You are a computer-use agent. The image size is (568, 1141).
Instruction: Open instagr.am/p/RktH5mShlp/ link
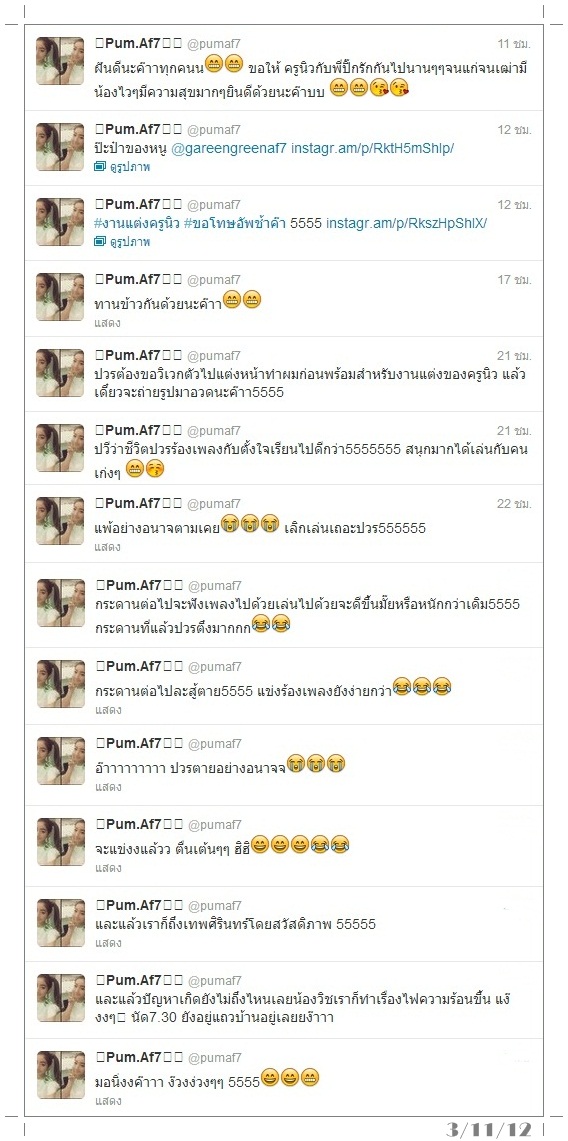372,148
